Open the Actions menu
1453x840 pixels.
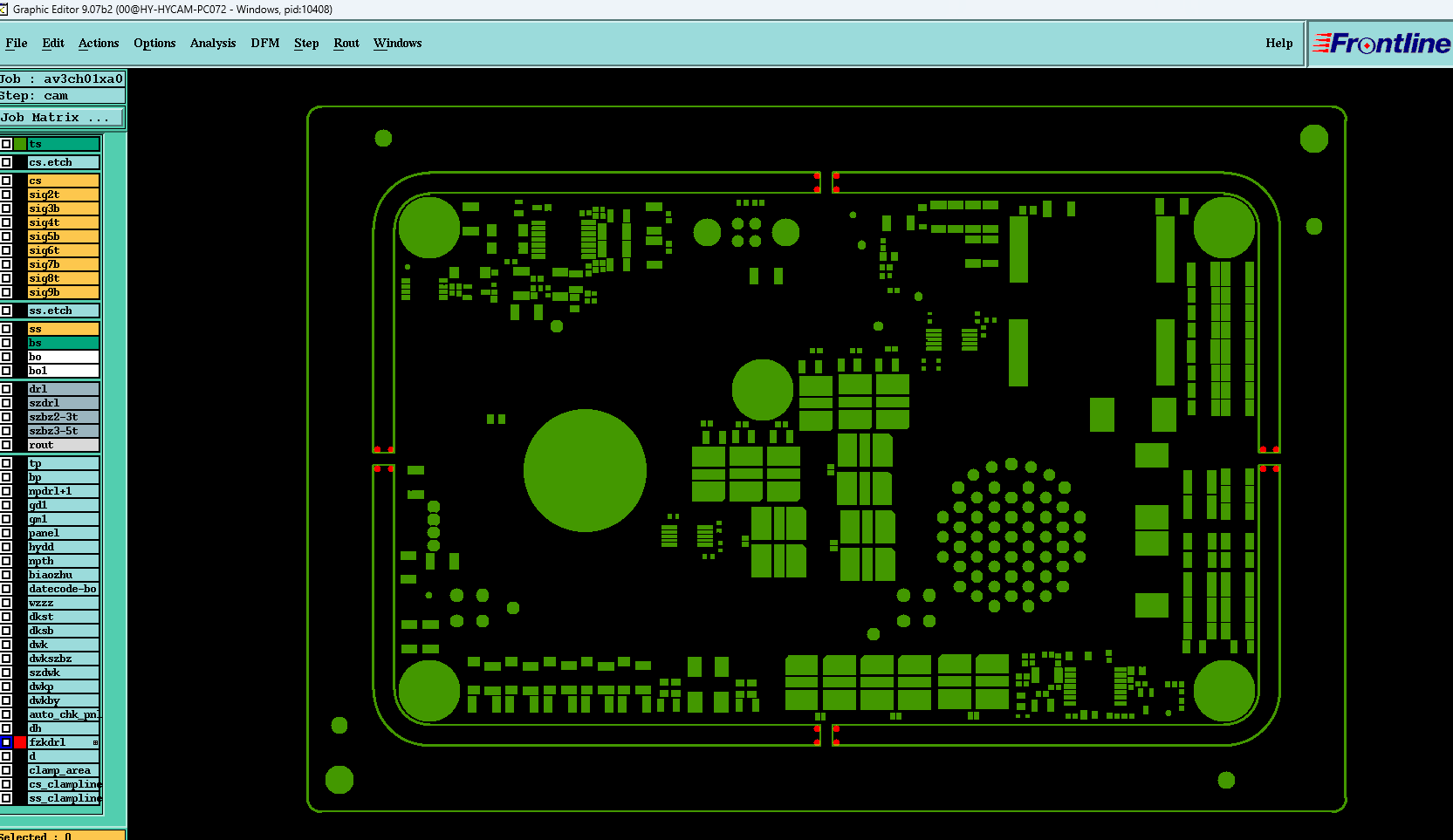point(99,43)
